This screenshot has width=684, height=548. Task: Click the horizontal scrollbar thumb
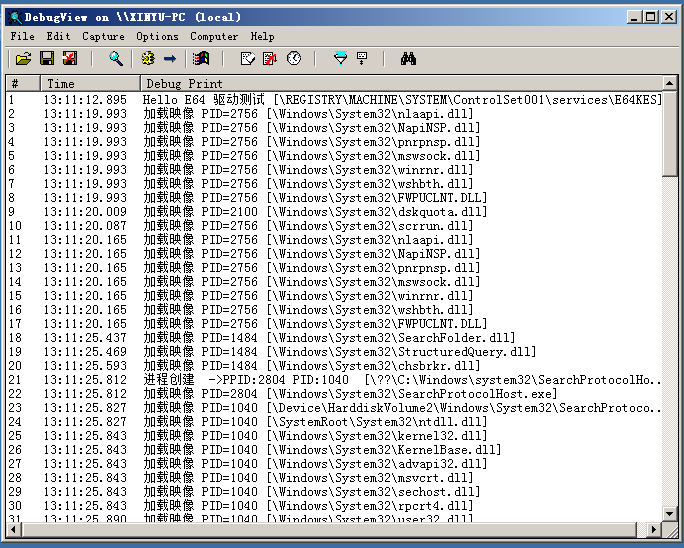click(x=328, y=529)
